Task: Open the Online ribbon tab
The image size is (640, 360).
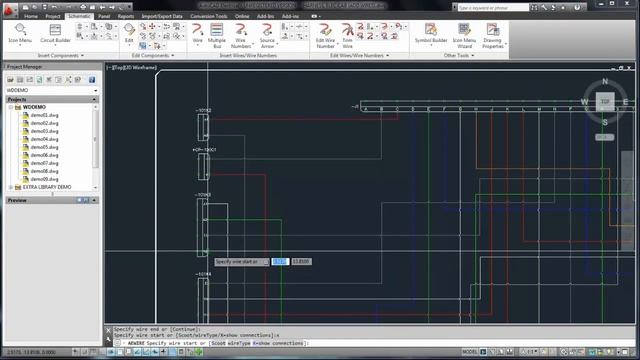Action: 242,16
